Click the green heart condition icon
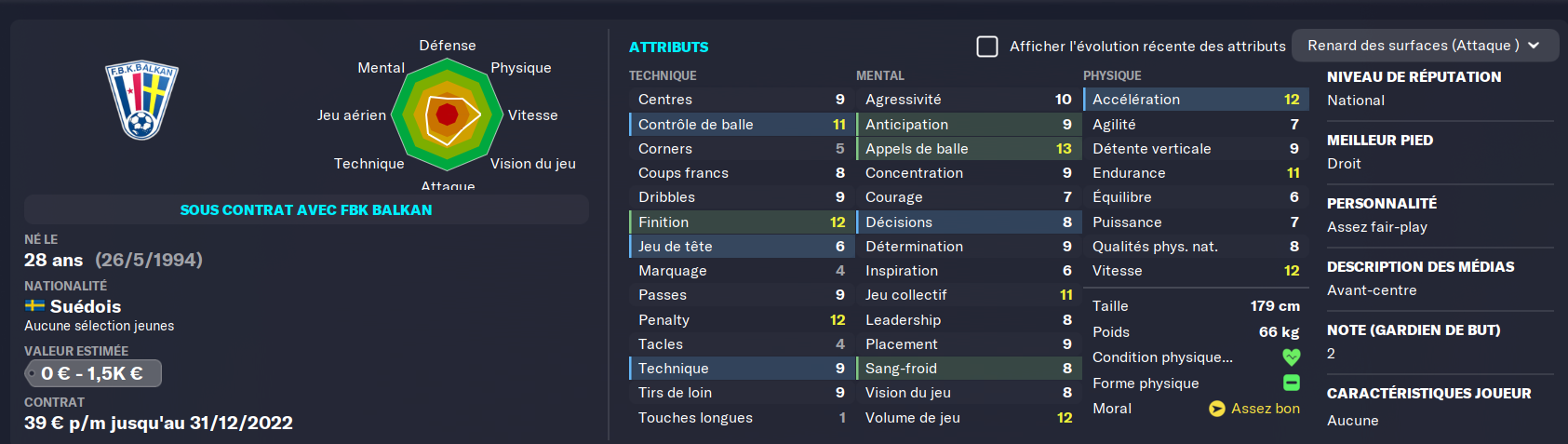The width and height of the screenshot is (1568, 444). tap(1291, 357)
